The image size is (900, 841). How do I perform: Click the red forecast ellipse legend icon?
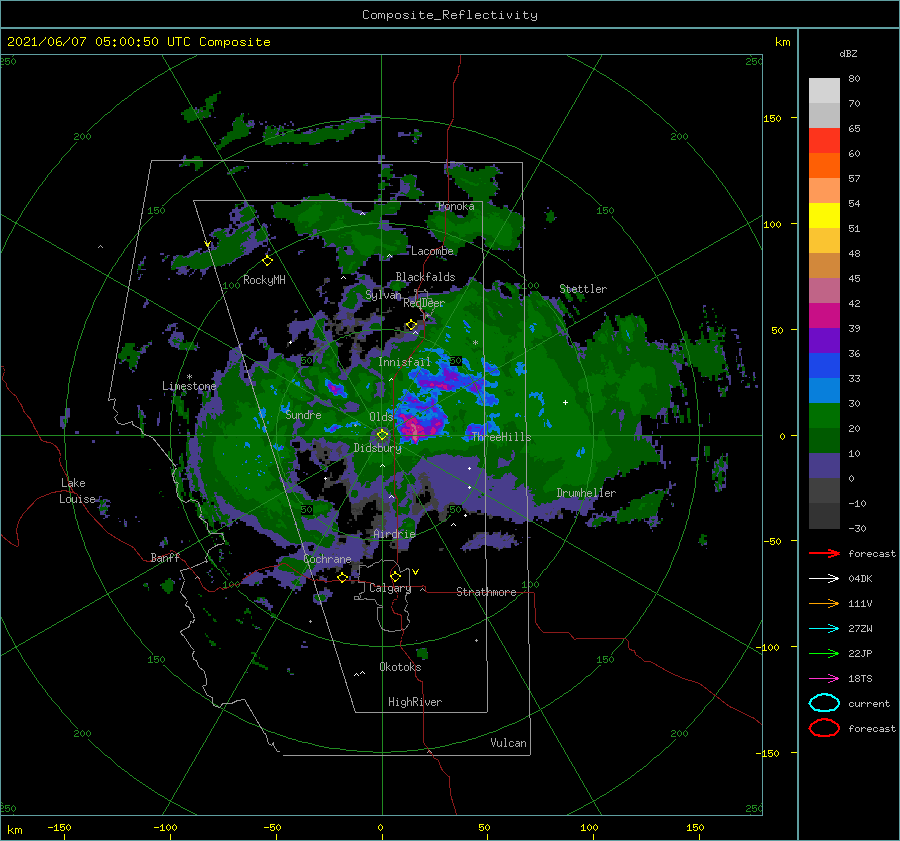[x=824, y=728]
